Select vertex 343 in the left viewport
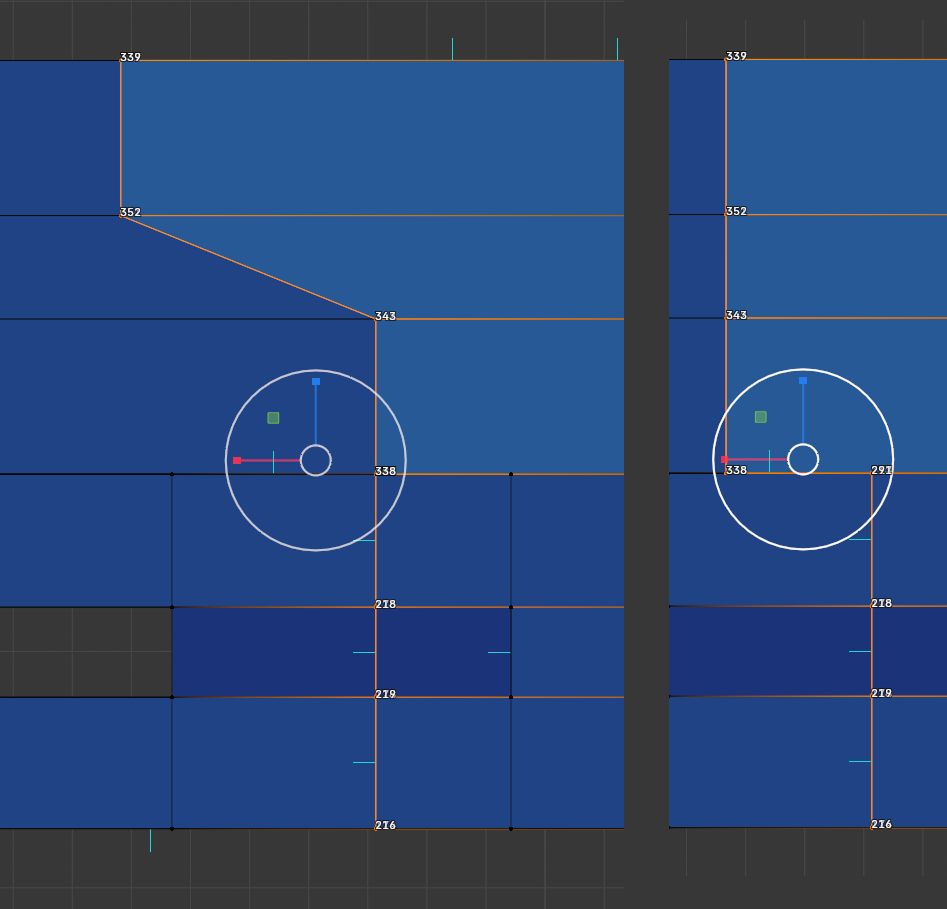The height and width of the screenshot is (909, 947). (376, 319)
